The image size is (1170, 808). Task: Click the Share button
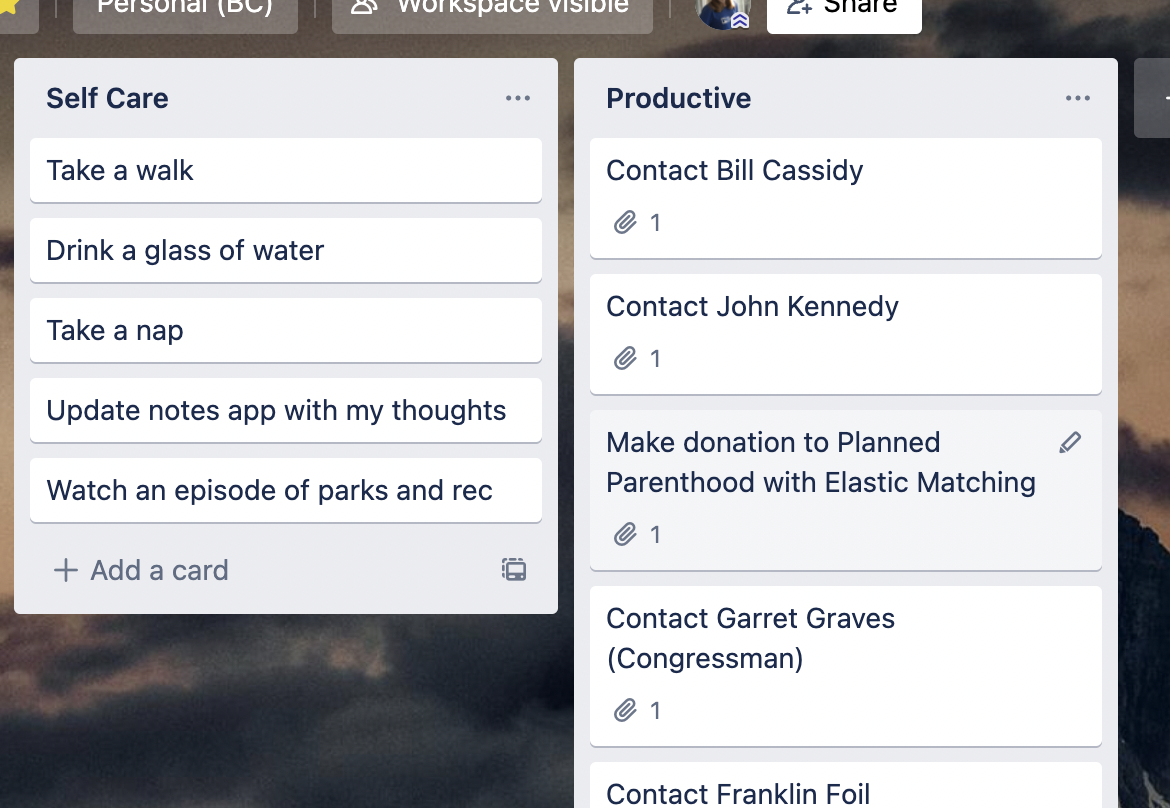844,12
